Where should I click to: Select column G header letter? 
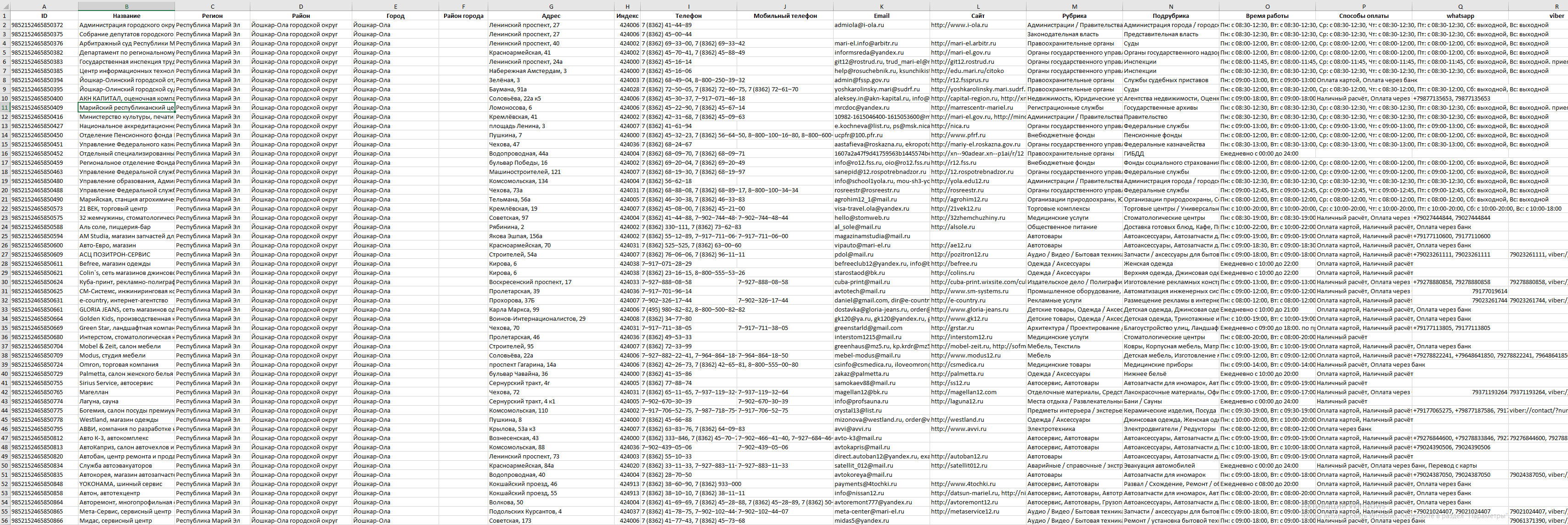point(552,7)
